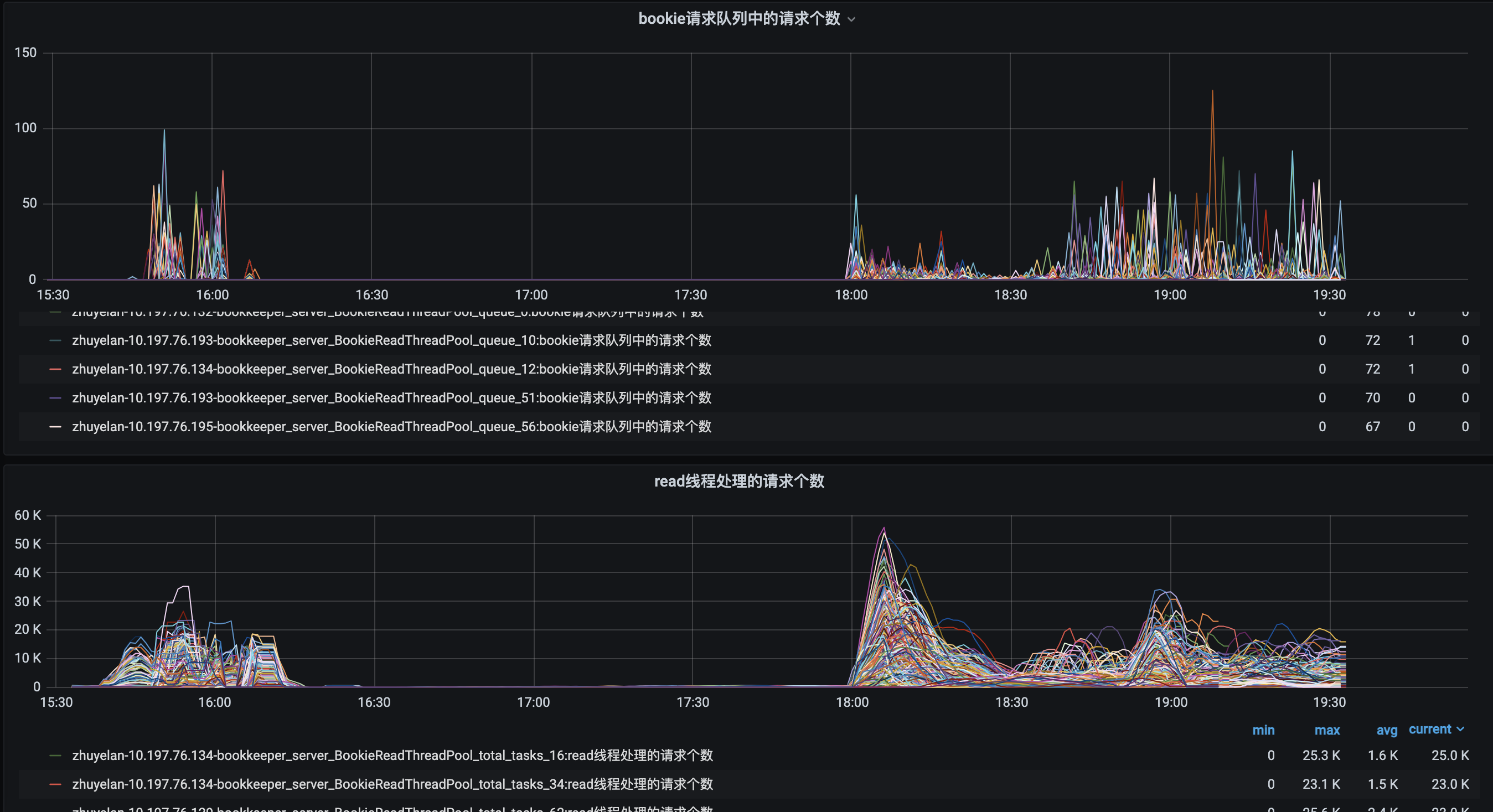Toggle the queue_10 series for 10.197.76.193
The height and width of the screenshot is (812, 1493).
pyautogui.click(x=391, y=340)
